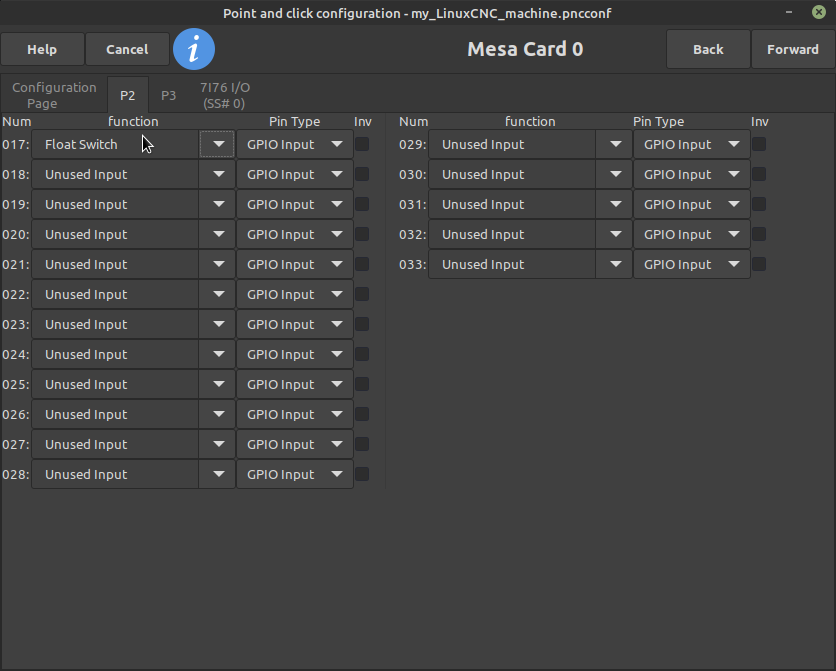Expand function list for pin 029
Viewport: 836px width, 671px height.
click(615, 144)
